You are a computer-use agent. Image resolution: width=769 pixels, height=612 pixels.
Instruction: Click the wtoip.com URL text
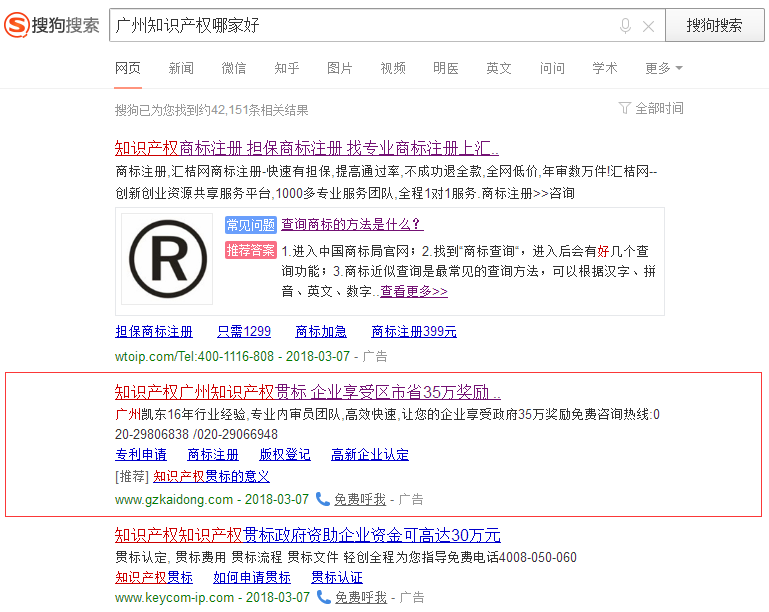(194, 356)
